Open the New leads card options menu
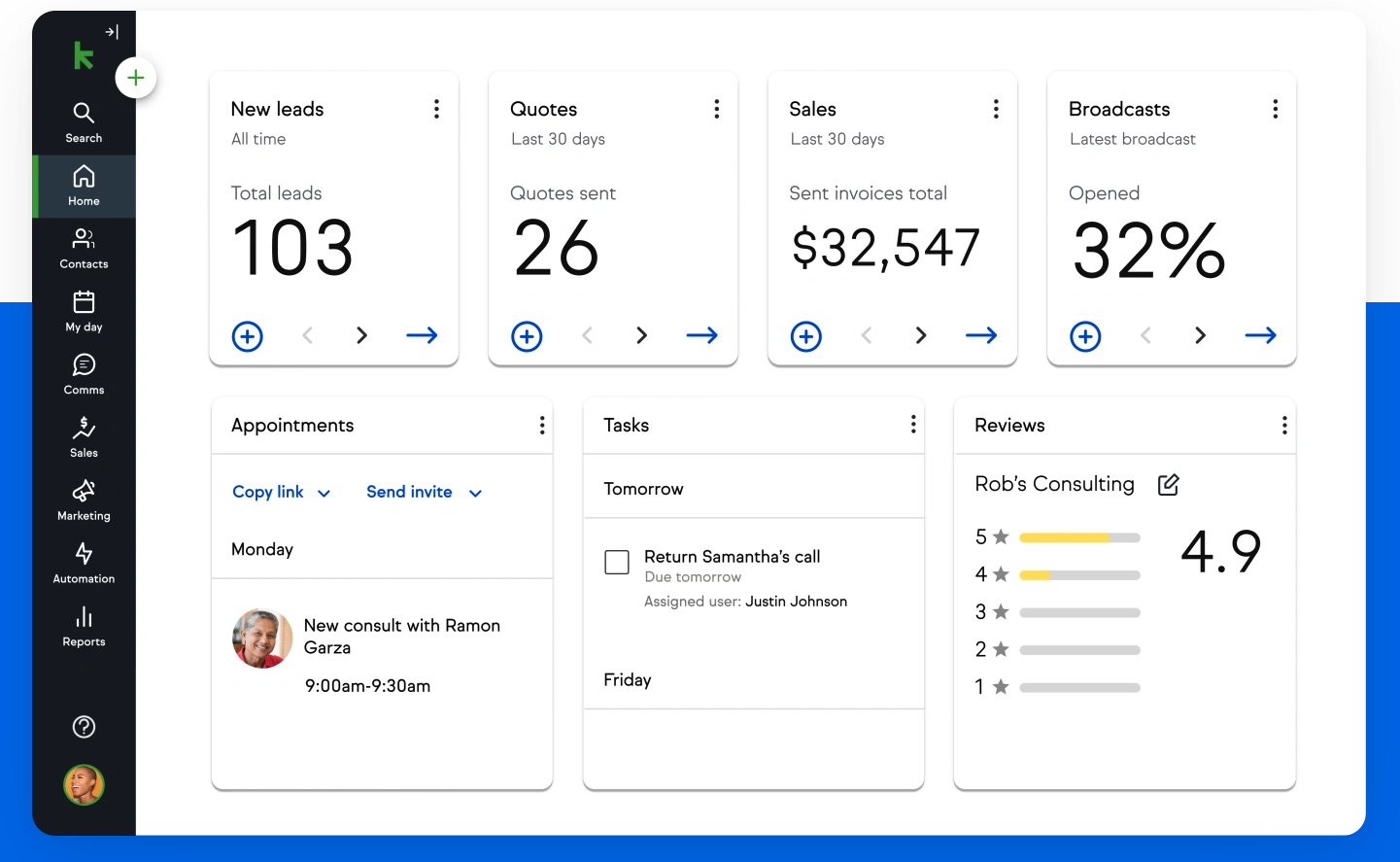Image resolution: width=1400 pixels, height=862 pixels. coord(436,109)
